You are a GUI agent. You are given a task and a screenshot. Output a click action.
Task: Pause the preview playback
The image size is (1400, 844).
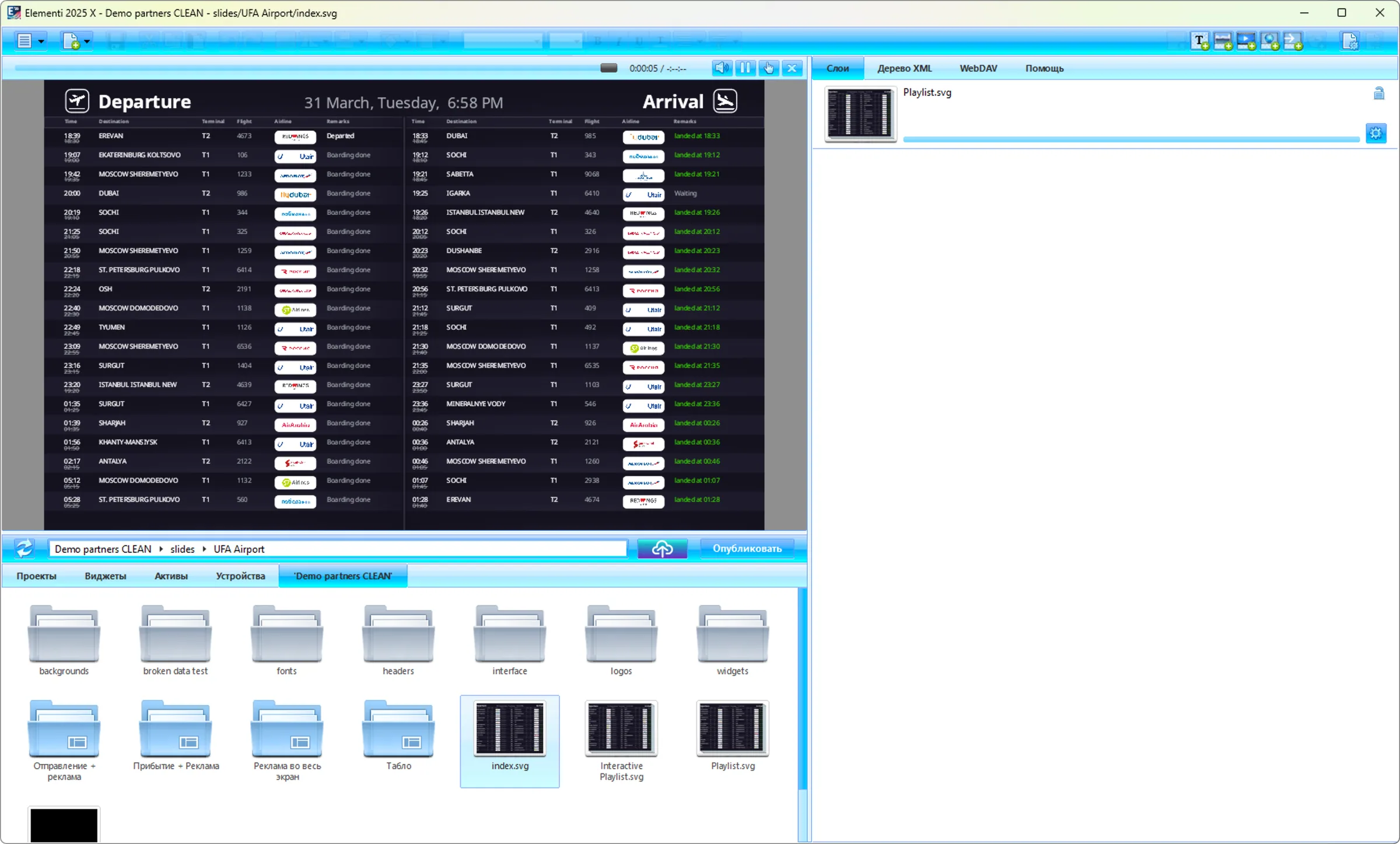745,68
